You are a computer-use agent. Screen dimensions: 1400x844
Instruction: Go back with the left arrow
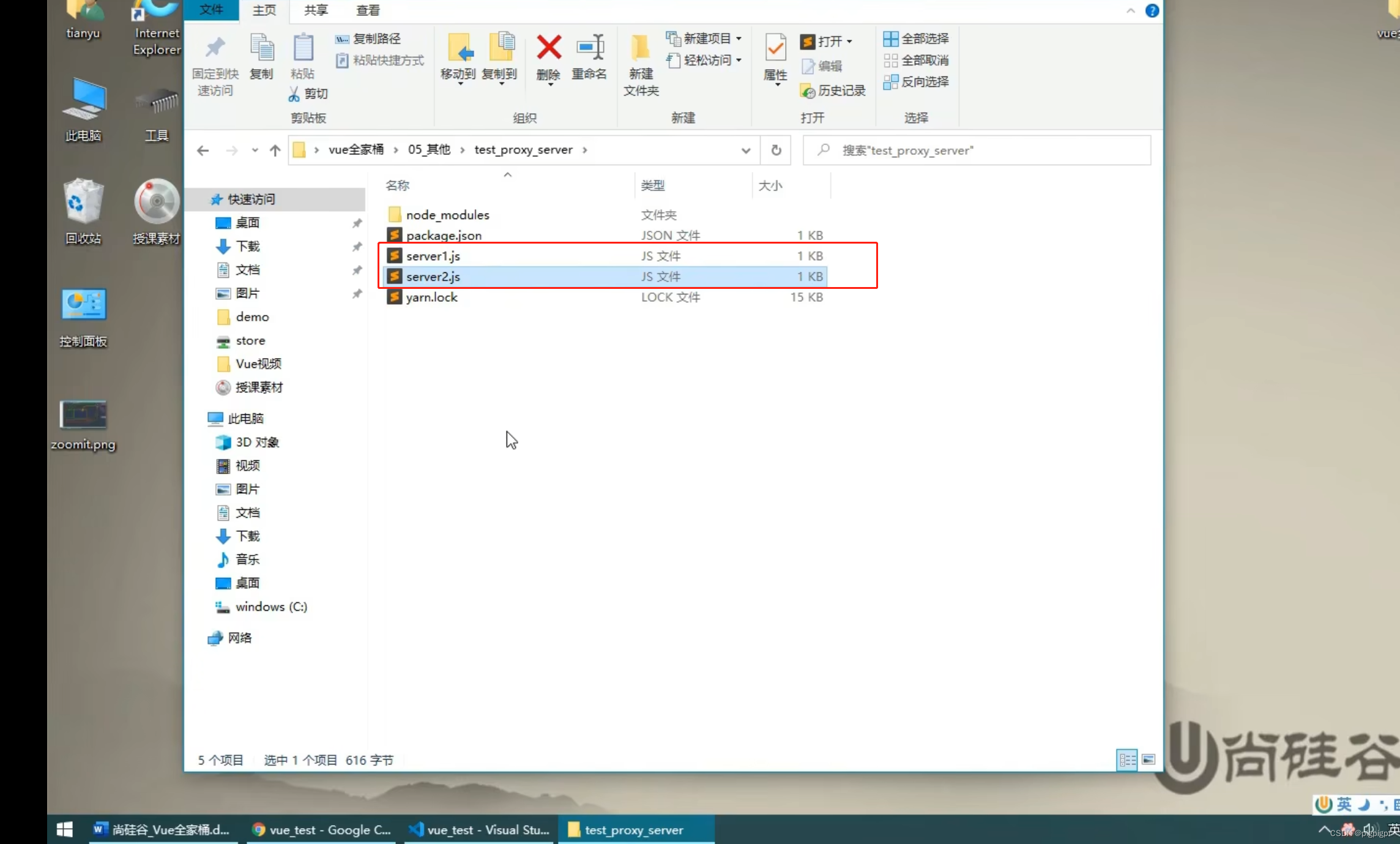[x=203, y=150]
